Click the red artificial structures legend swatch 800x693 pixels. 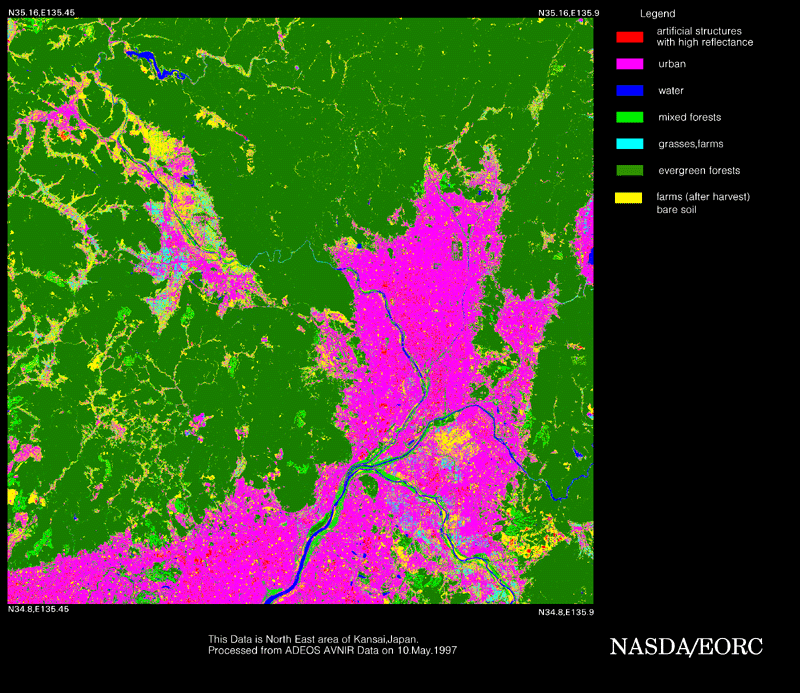pos(630,37)
